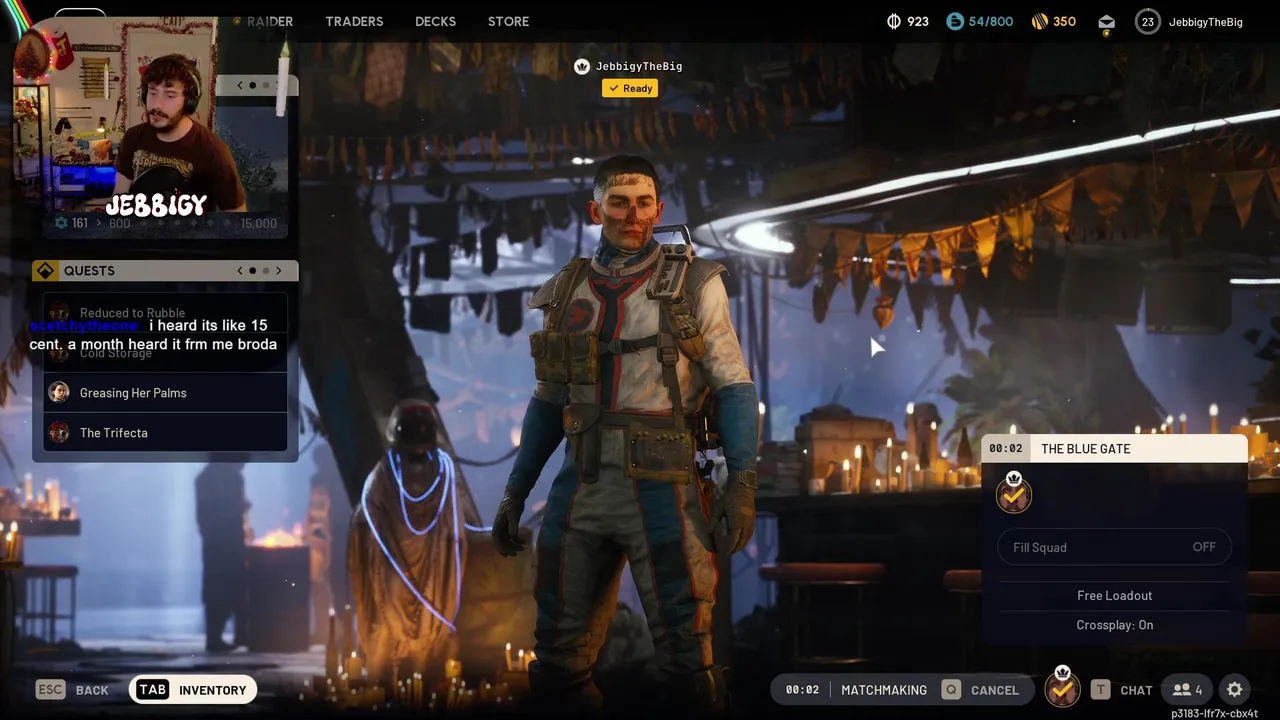Open the Greasing Her Palms quest
Viewport: 1280px width, 720px height.
click(x=165, y=393)
